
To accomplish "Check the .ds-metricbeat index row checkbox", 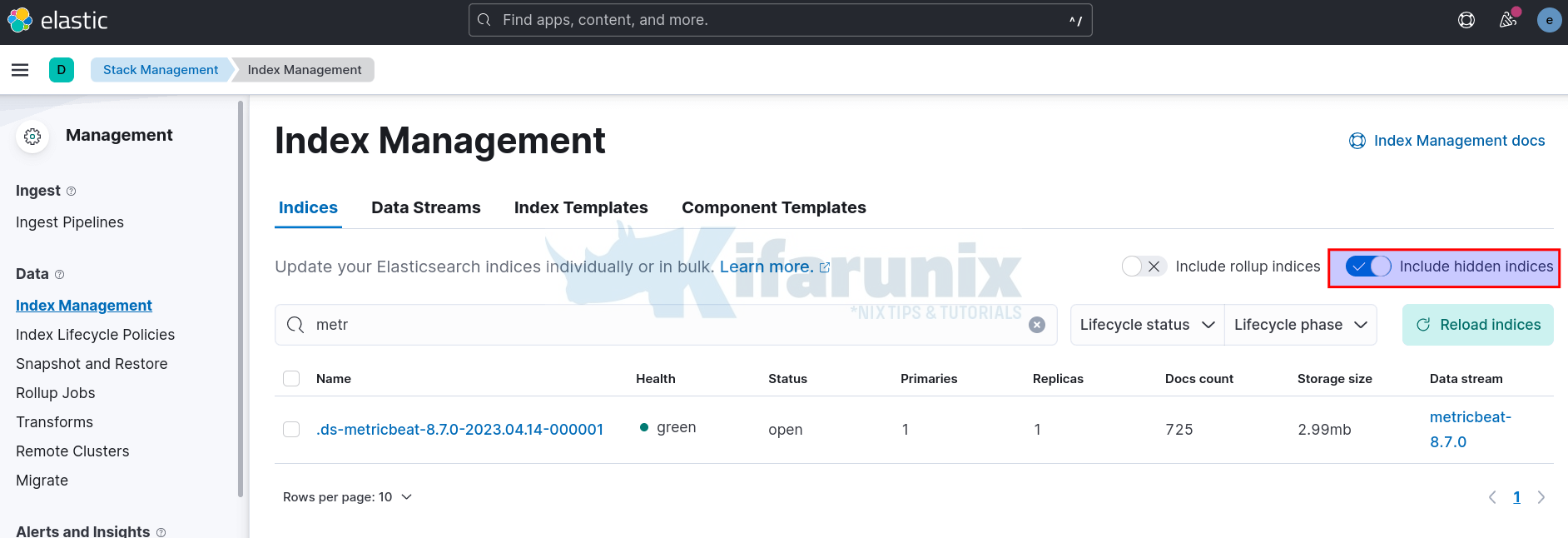I will [x=291, y=430].
